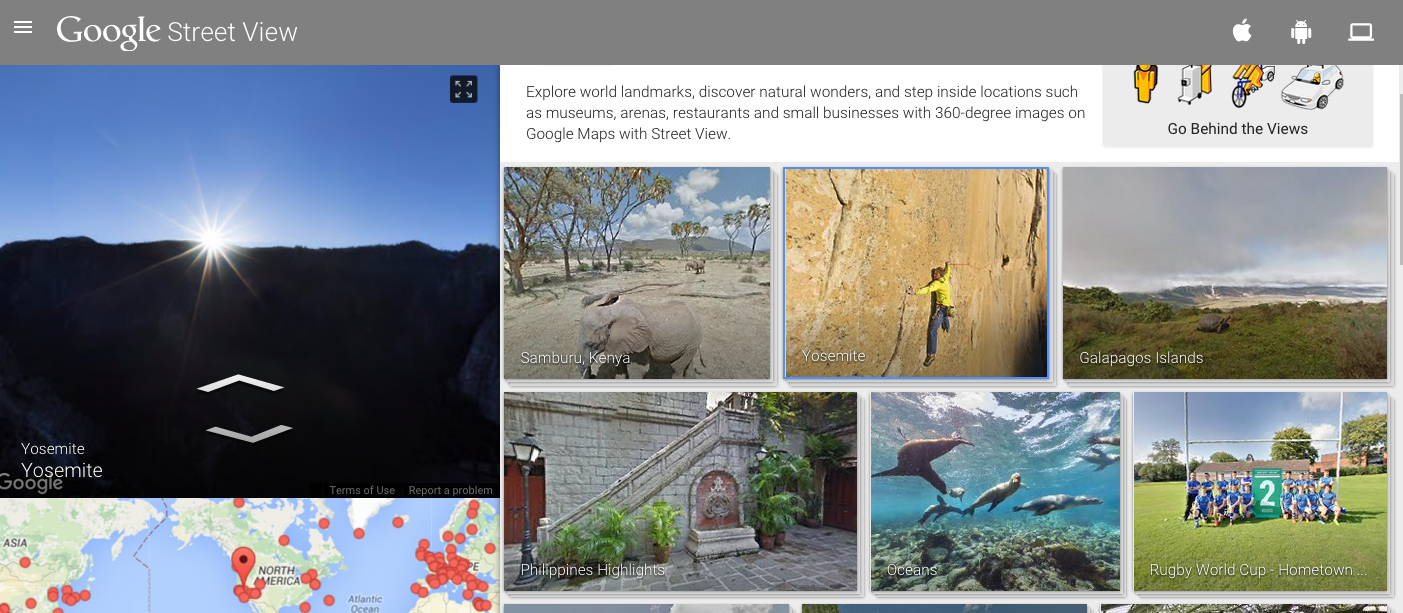
Task: Open the hamburger menu
Action: pos(23,28)
